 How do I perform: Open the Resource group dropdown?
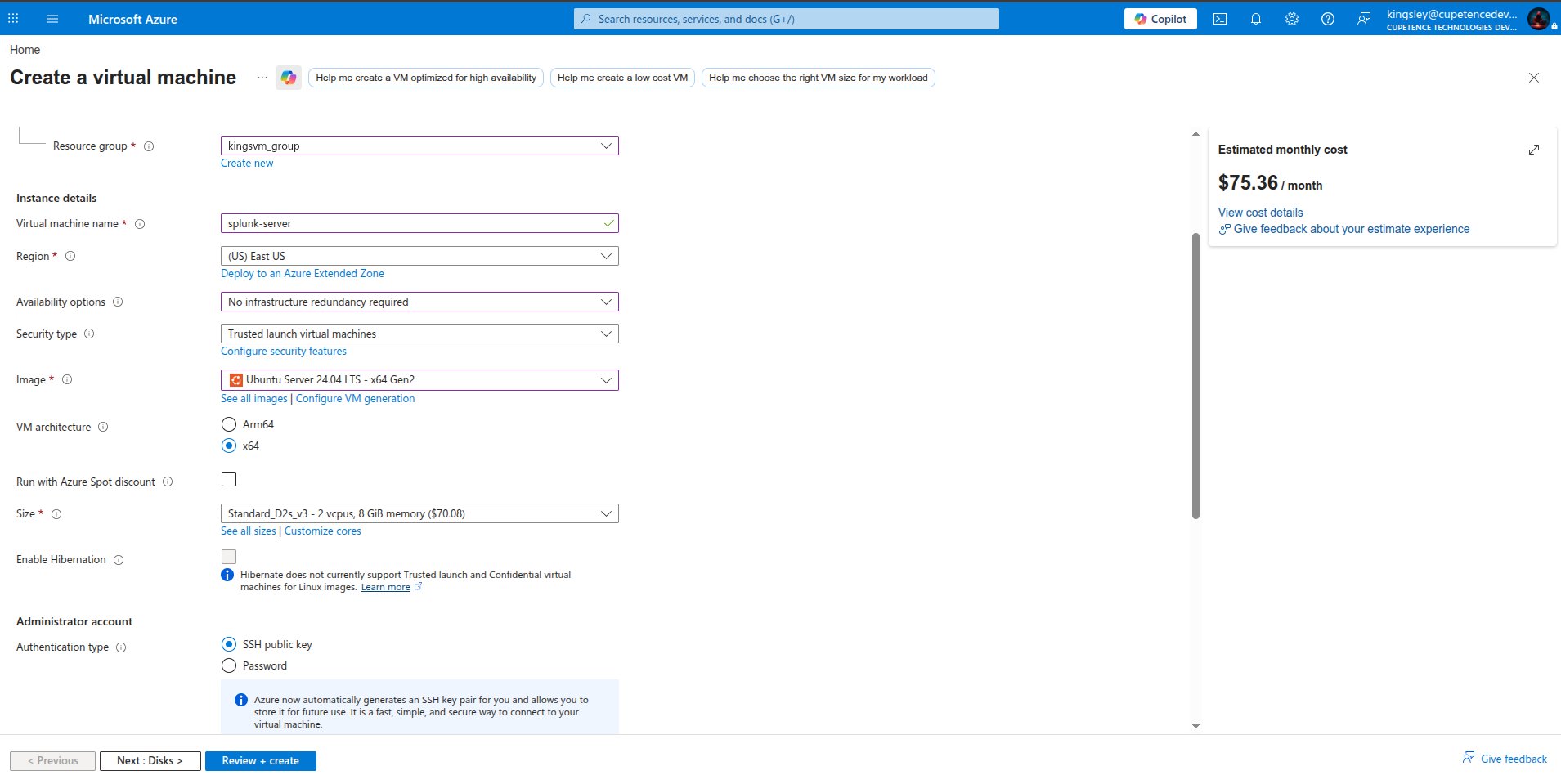[419, 146]
